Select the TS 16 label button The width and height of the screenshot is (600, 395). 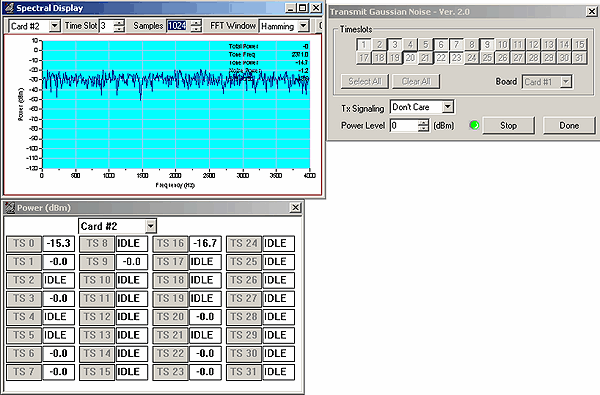pos(170,243)
